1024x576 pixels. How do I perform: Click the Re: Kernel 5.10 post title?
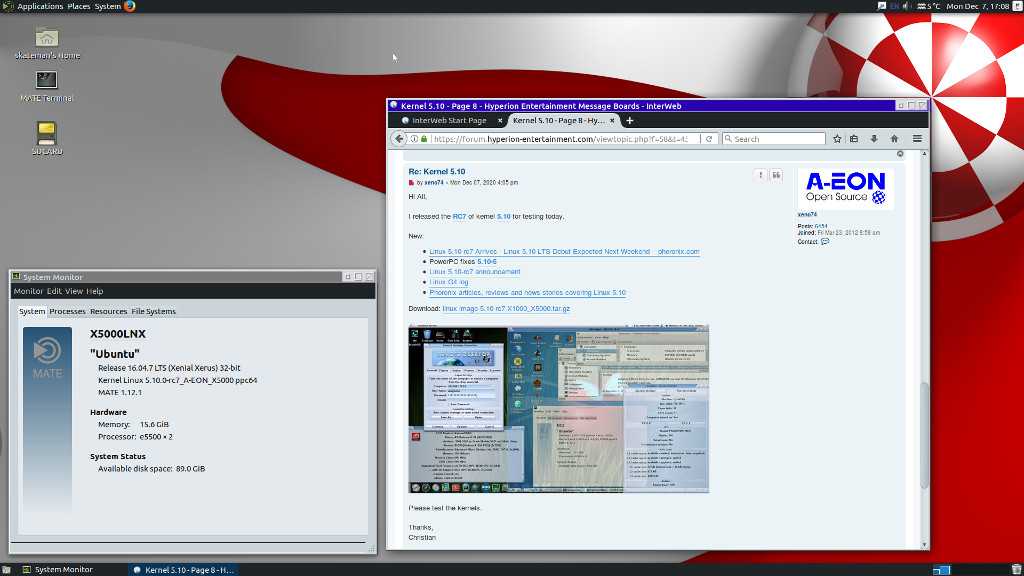point(437,172)
